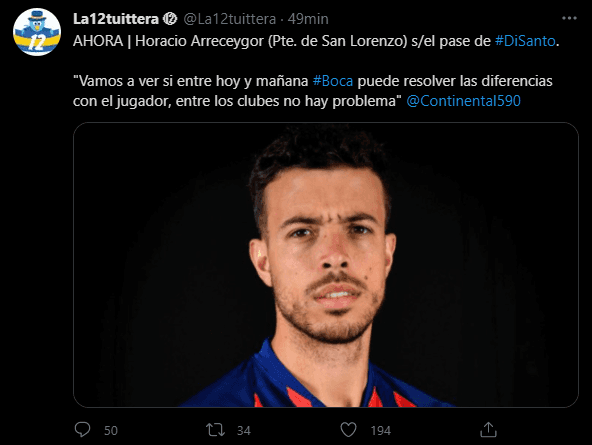The width and height of the screenshot is (592, 445).
Task: Click the 194 likes count
Action: (381, 431)
